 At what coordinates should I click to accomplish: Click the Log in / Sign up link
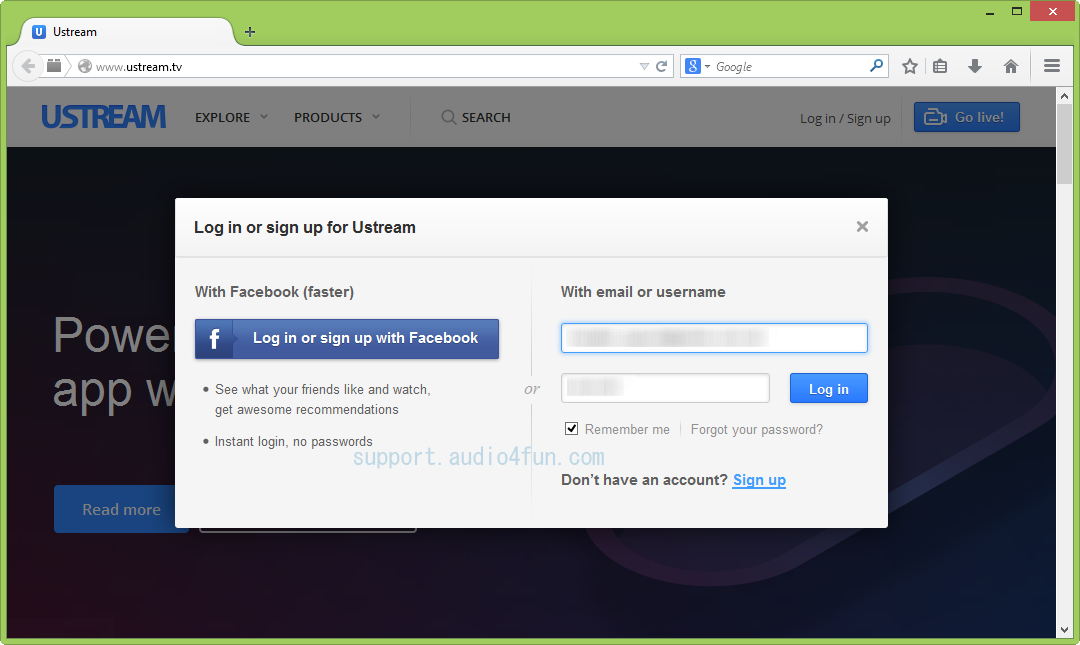pos(845,119)
